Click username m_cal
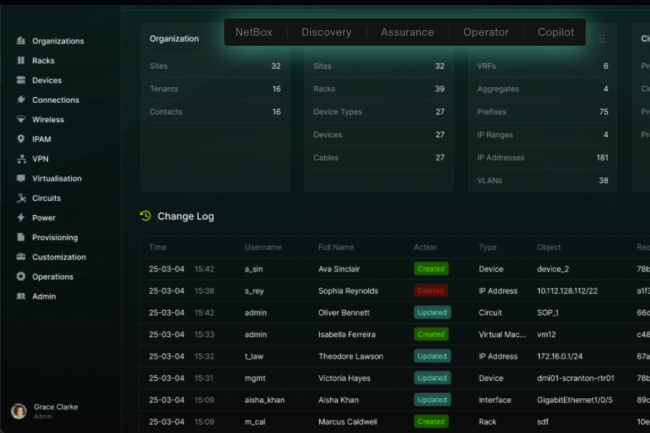Screen dimensions: 650x433 coord(255,422)
